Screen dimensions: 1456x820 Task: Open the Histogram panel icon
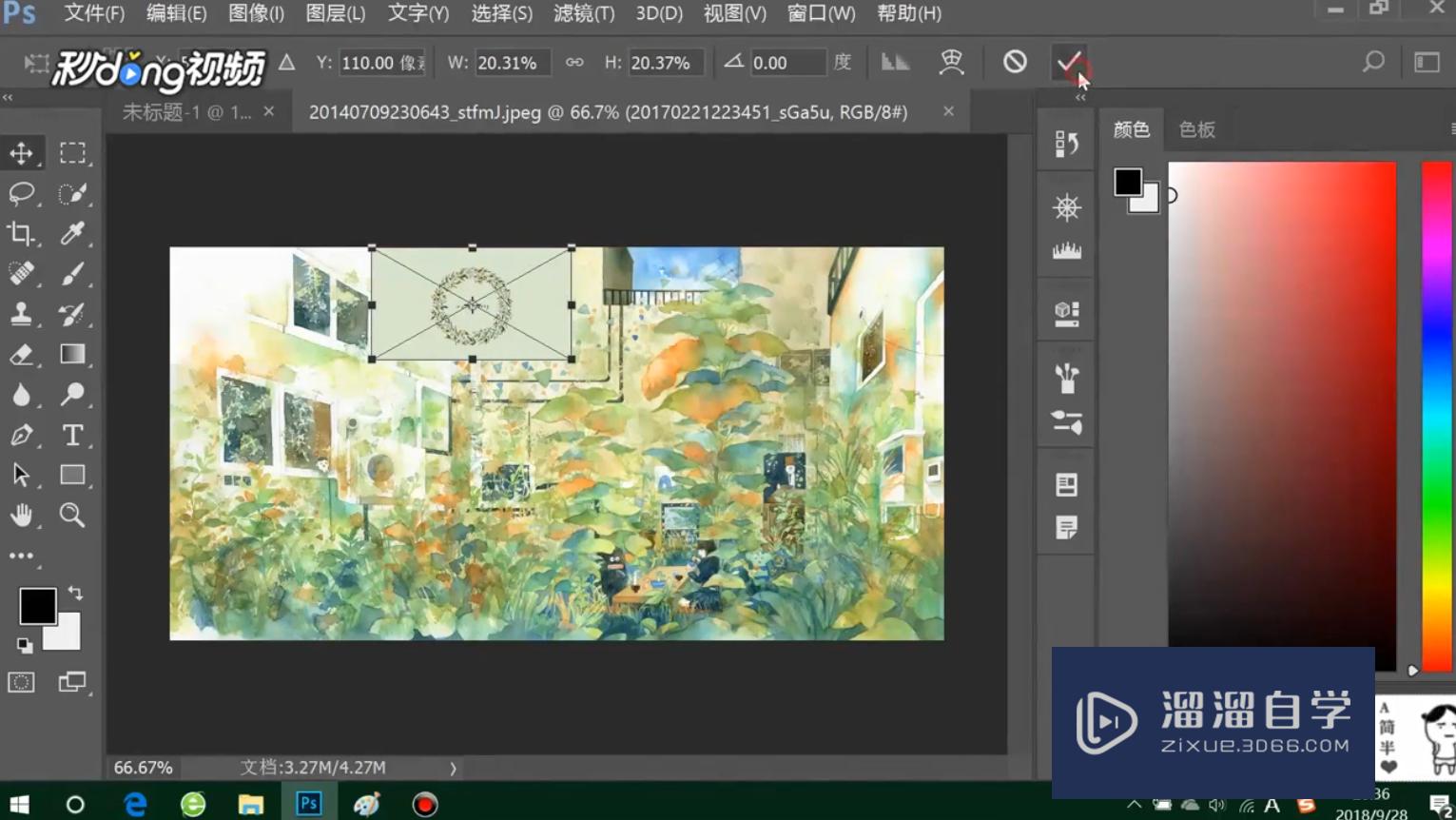click(x=1066, y=250)
